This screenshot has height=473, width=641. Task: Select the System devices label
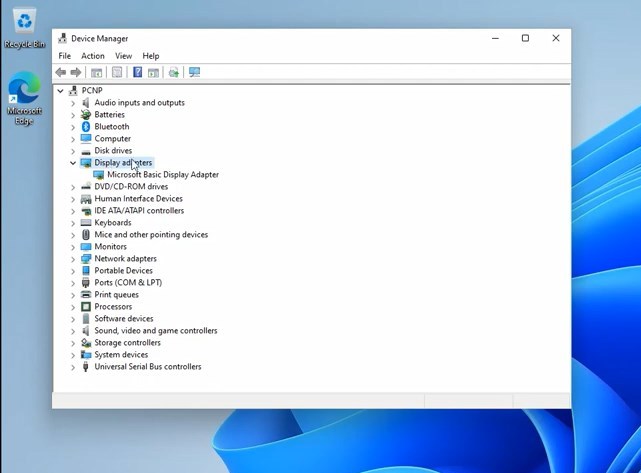[x=121, y=354]
